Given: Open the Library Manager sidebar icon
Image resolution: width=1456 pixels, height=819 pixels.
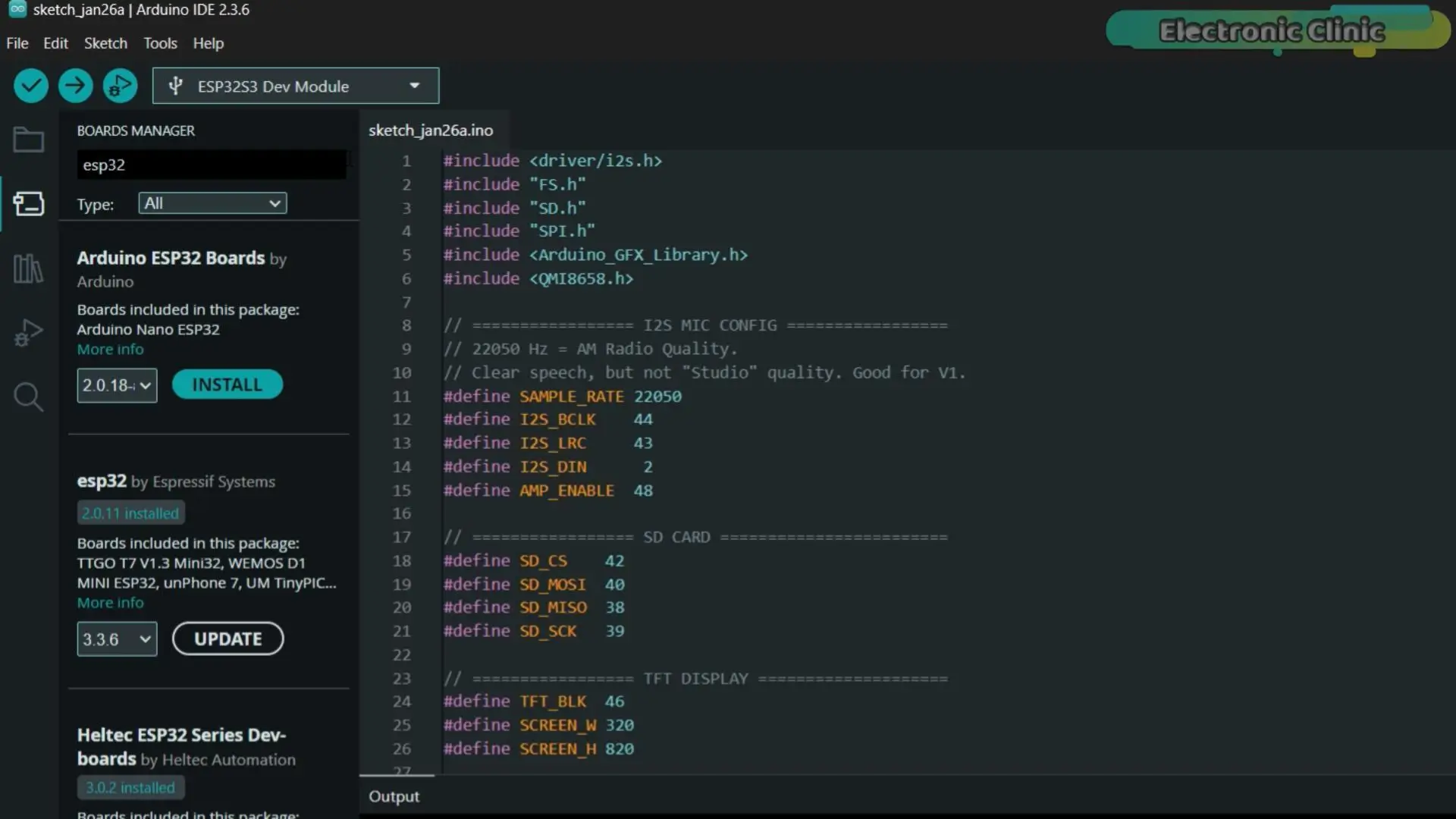Looking at the screenshot, I should pyautogui.click(x=29, y=268).
